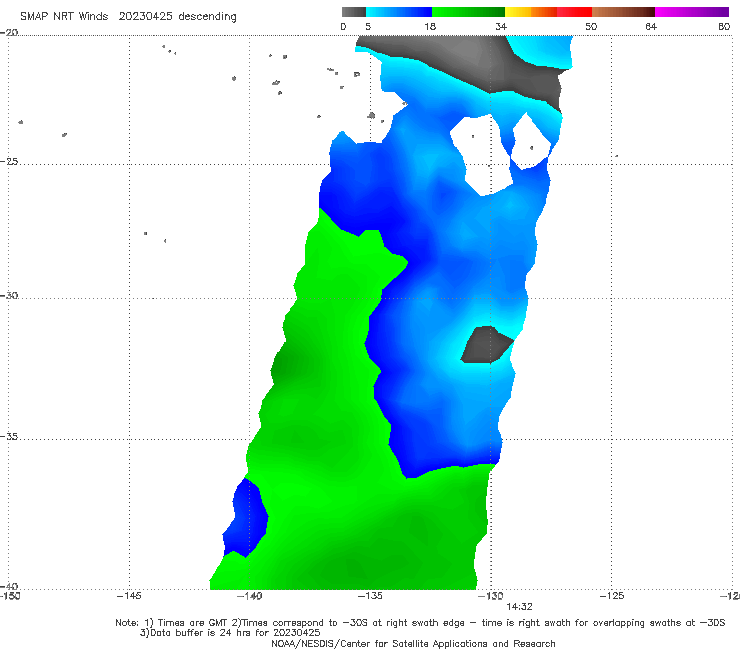Click the 'SMAP NRT Winds 20230425 descending' title
The height and width of the screenshot is (650, 740).
click(128, 17)
